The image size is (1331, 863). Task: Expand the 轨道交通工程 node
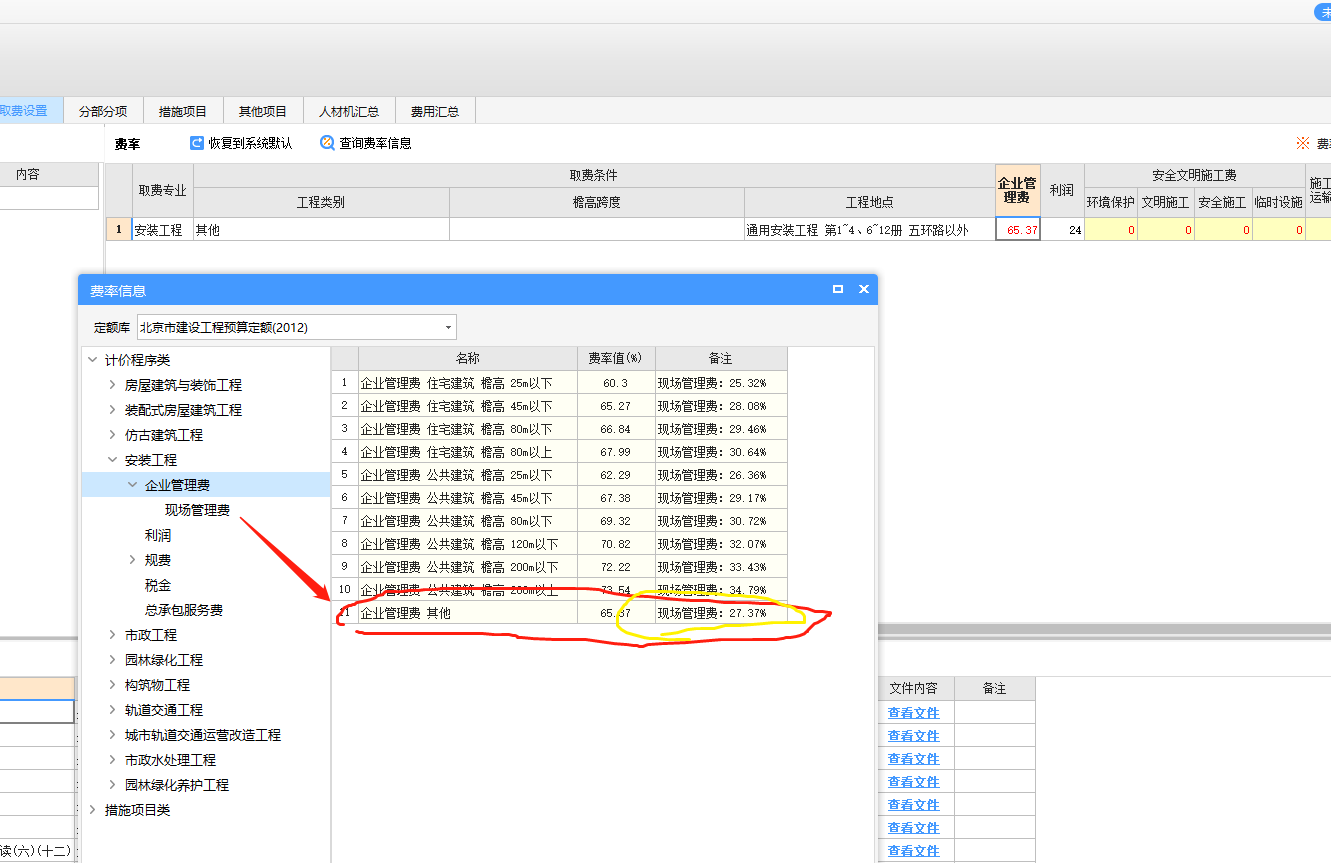[112, 710]
